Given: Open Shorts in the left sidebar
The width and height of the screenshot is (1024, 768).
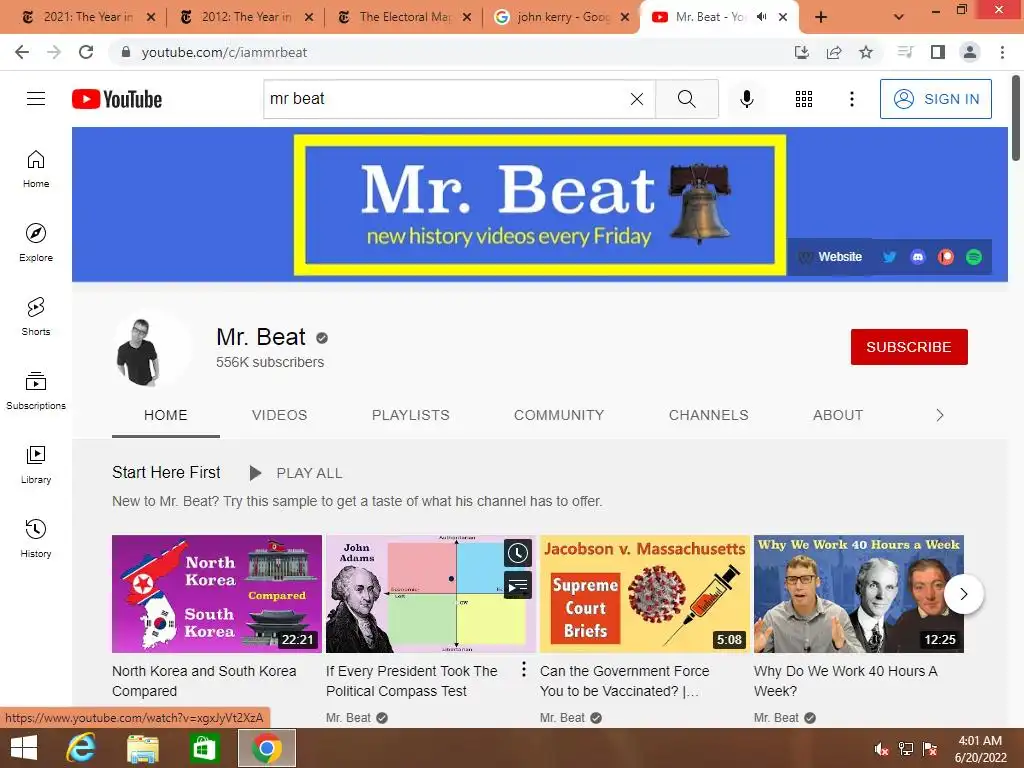Looking at the screenshot, I should pos(36,316).
